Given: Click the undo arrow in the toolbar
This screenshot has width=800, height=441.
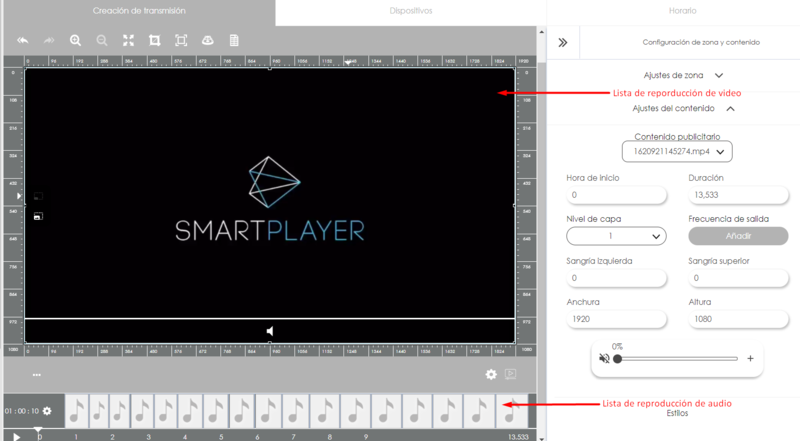Looking at the screenshot, I should click(23, 41).
